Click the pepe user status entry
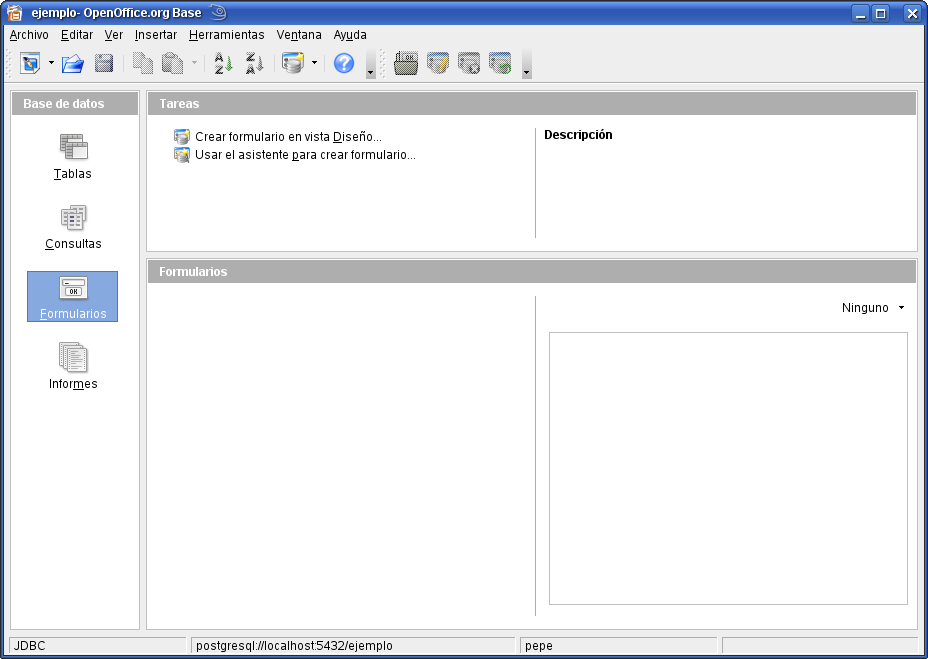Viewport: 928px width, 659px height. pyautogui.click(x=618, y=645)
